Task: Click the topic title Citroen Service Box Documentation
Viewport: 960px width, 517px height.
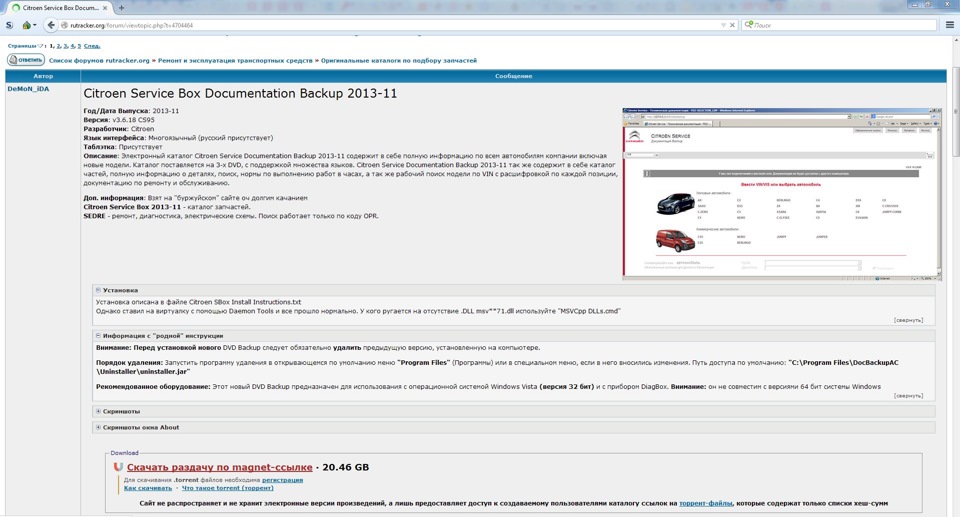Action: tap(240, 94)
